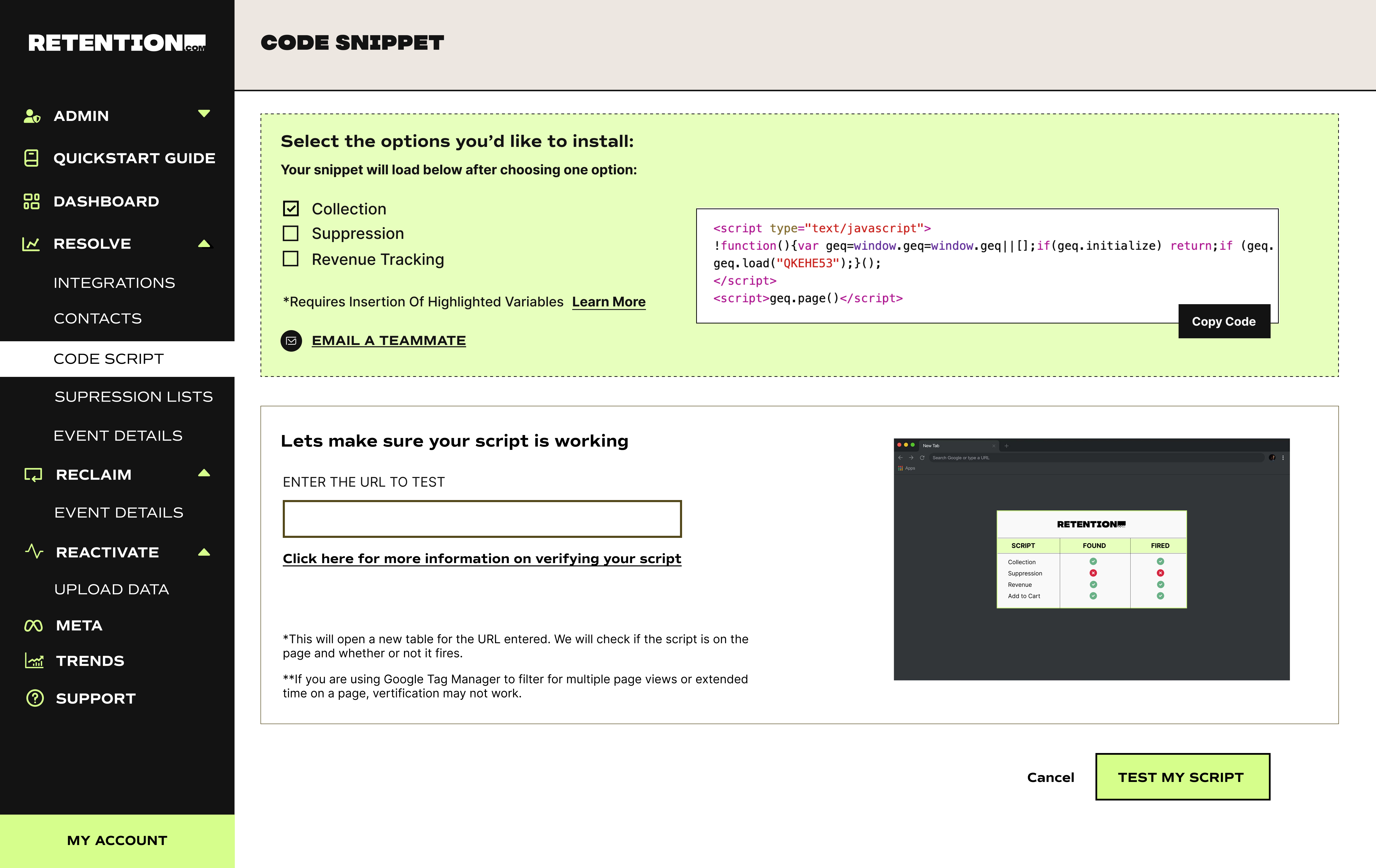Click the Test My Script button
1376x868 pixels.
[x=1182, y=777]
